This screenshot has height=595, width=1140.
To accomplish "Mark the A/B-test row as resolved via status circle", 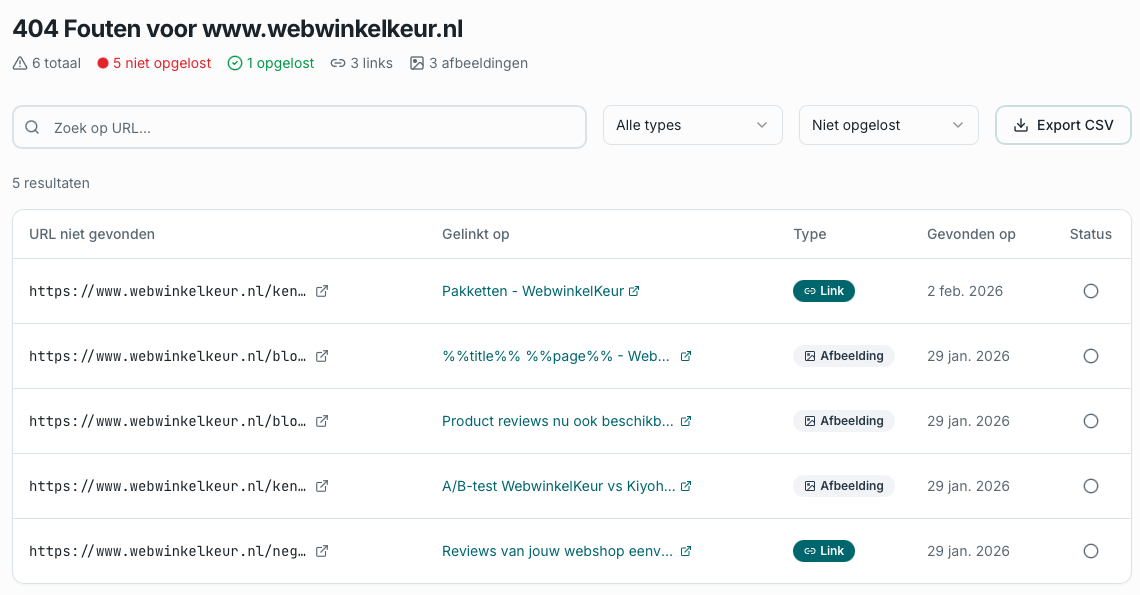I will 1090,486.
